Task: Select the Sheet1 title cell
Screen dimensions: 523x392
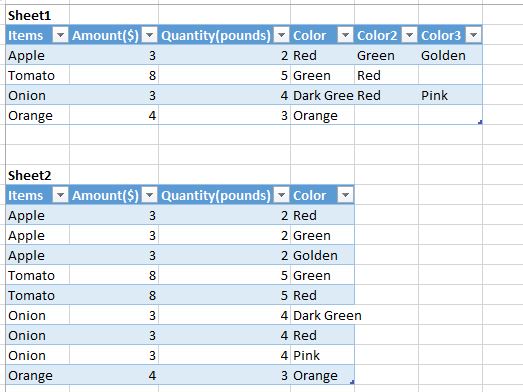Action: point(37,15)
